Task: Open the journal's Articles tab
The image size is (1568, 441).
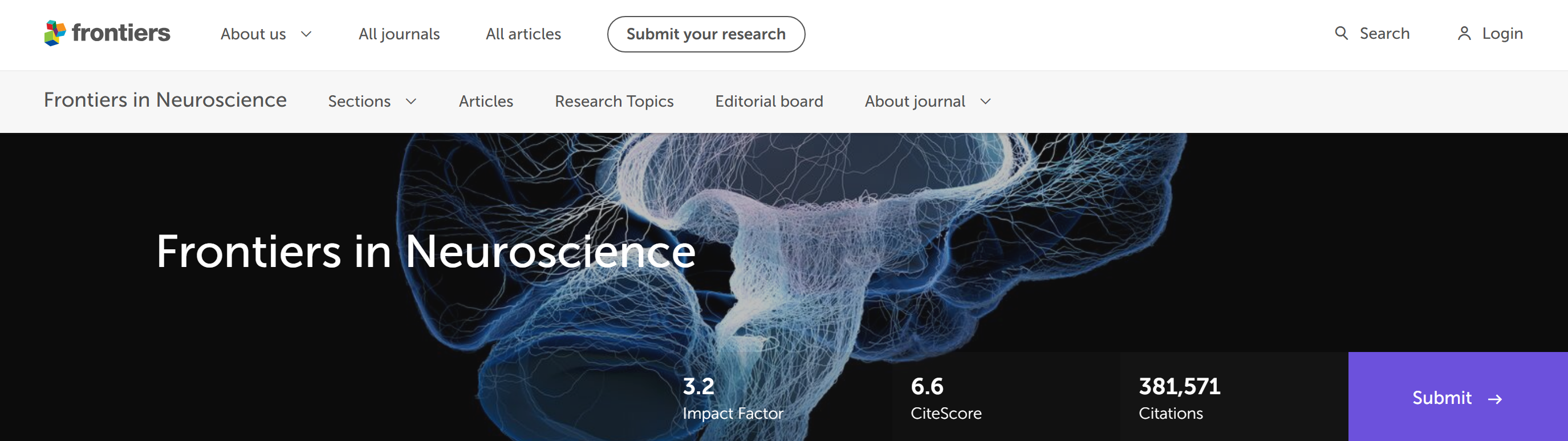Action: pos(486,101)
